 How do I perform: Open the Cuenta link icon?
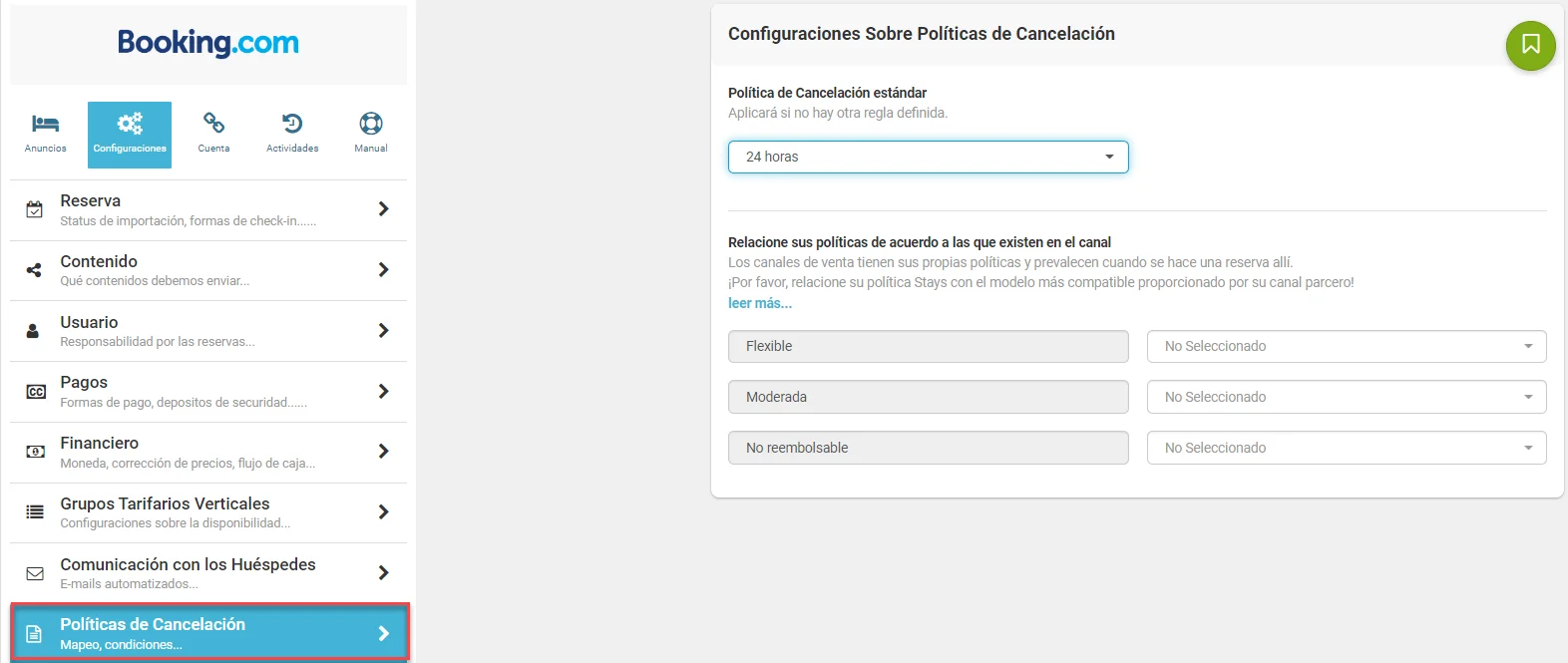point(213,124)
